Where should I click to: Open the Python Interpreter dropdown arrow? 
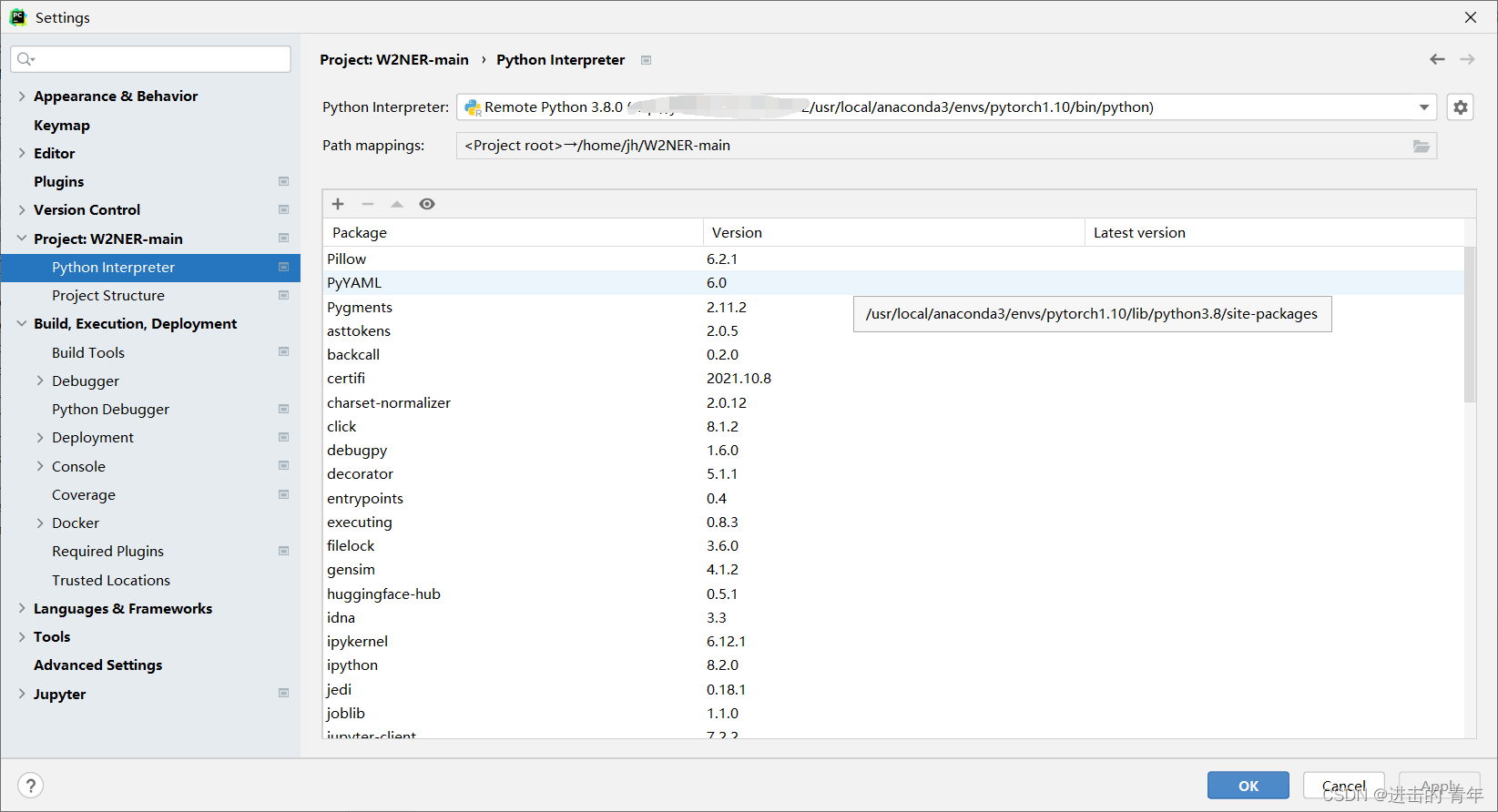click(x=1423, y=107)
